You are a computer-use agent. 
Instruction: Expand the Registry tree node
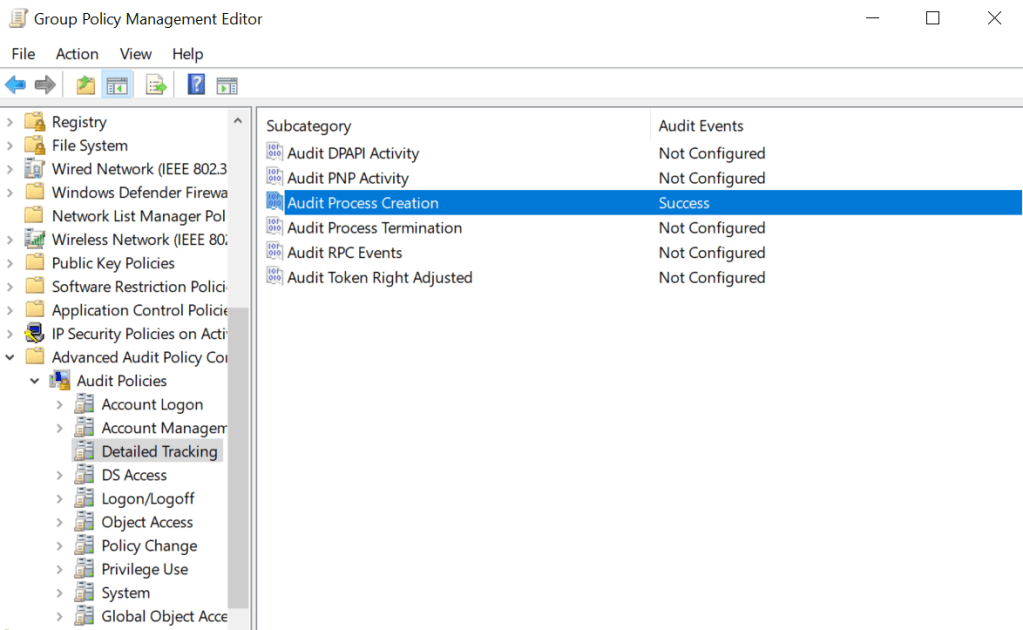[x=10, y=122]
